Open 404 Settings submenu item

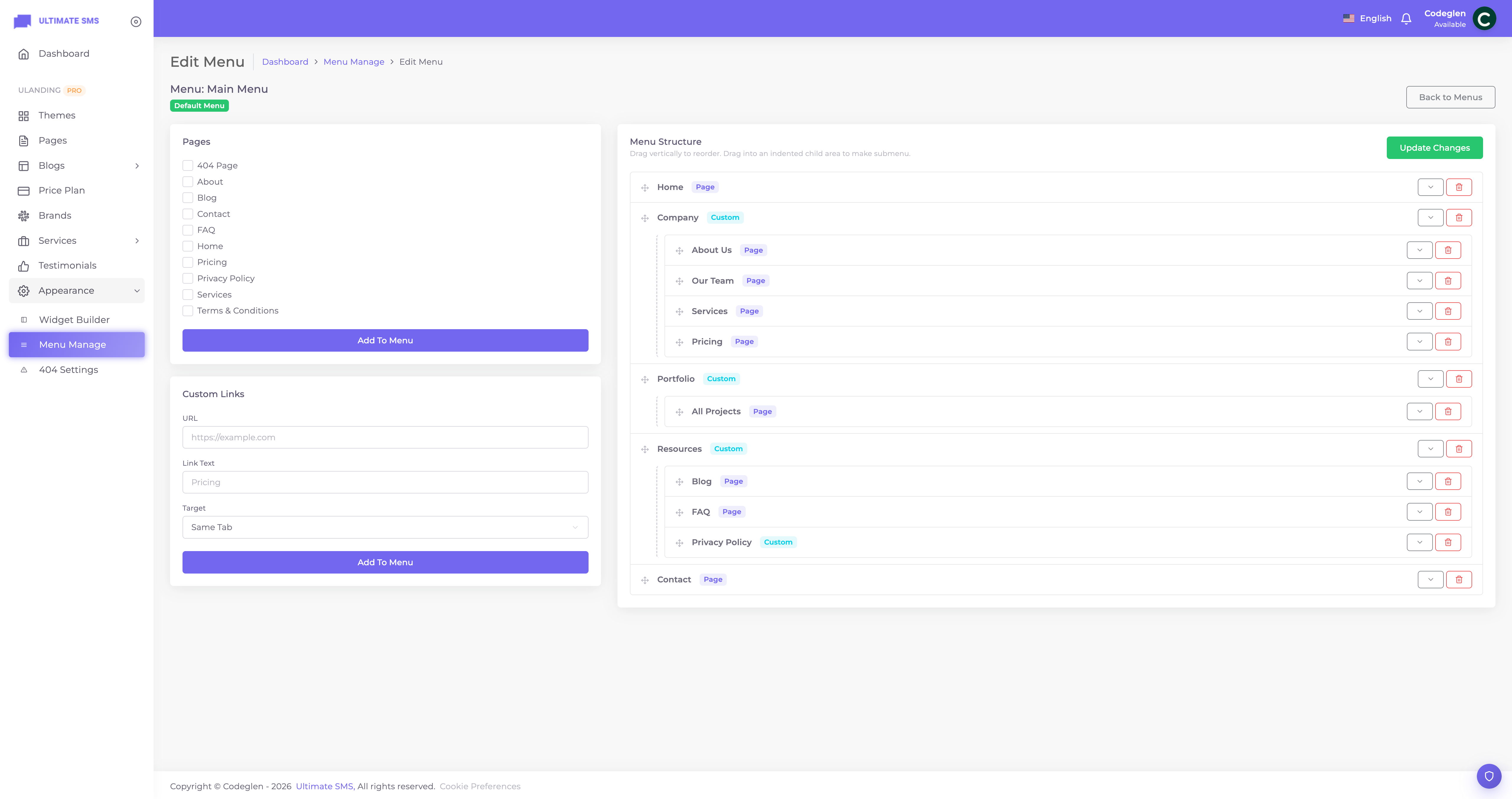click(x=77, y=370)
